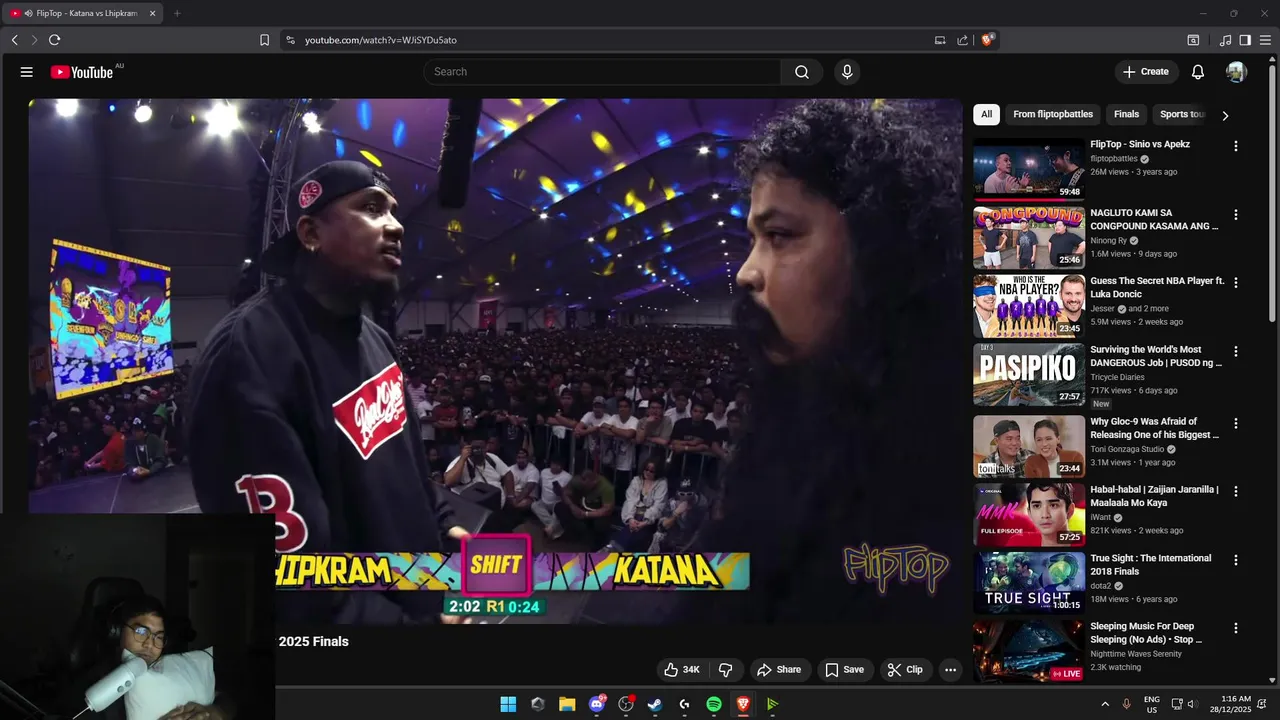Open FlipTop - Sinio vs Apekz thumbnail
This screenshot has height=720, width=1280.
click(x=1029, y=169)
